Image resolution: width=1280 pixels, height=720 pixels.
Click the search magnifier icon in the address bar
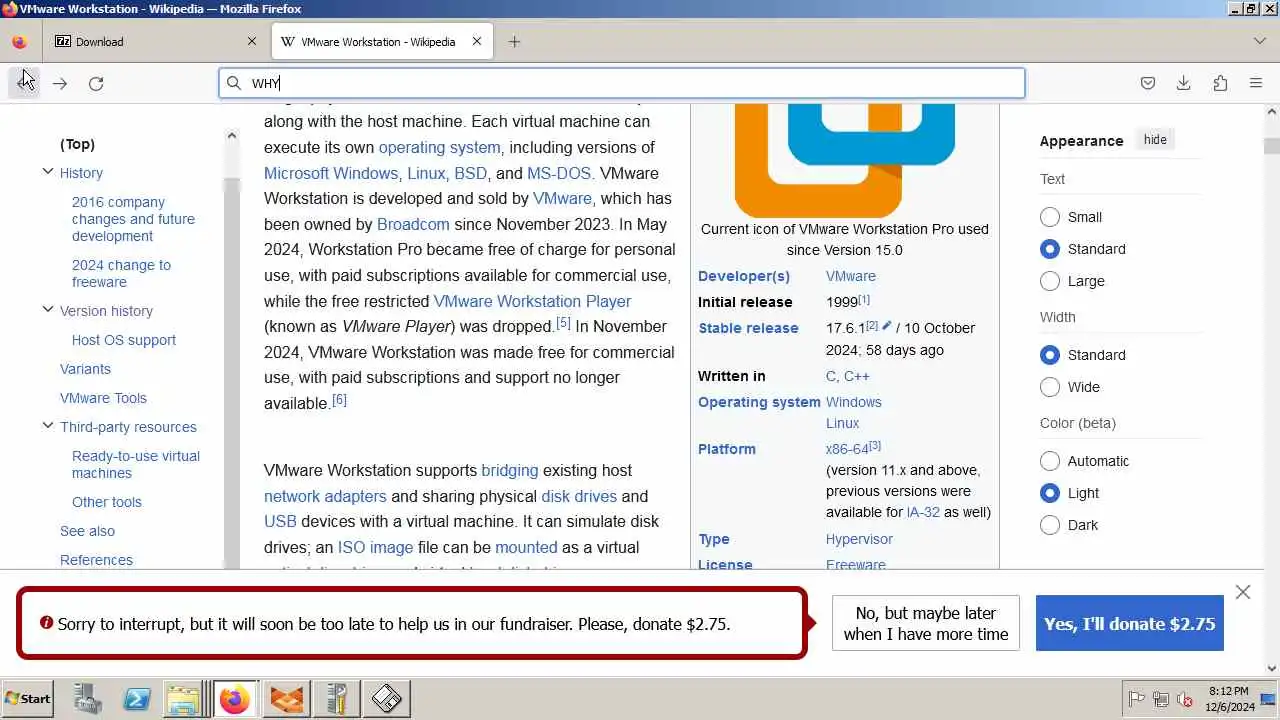pyautogui.click(x=234, y=83)
